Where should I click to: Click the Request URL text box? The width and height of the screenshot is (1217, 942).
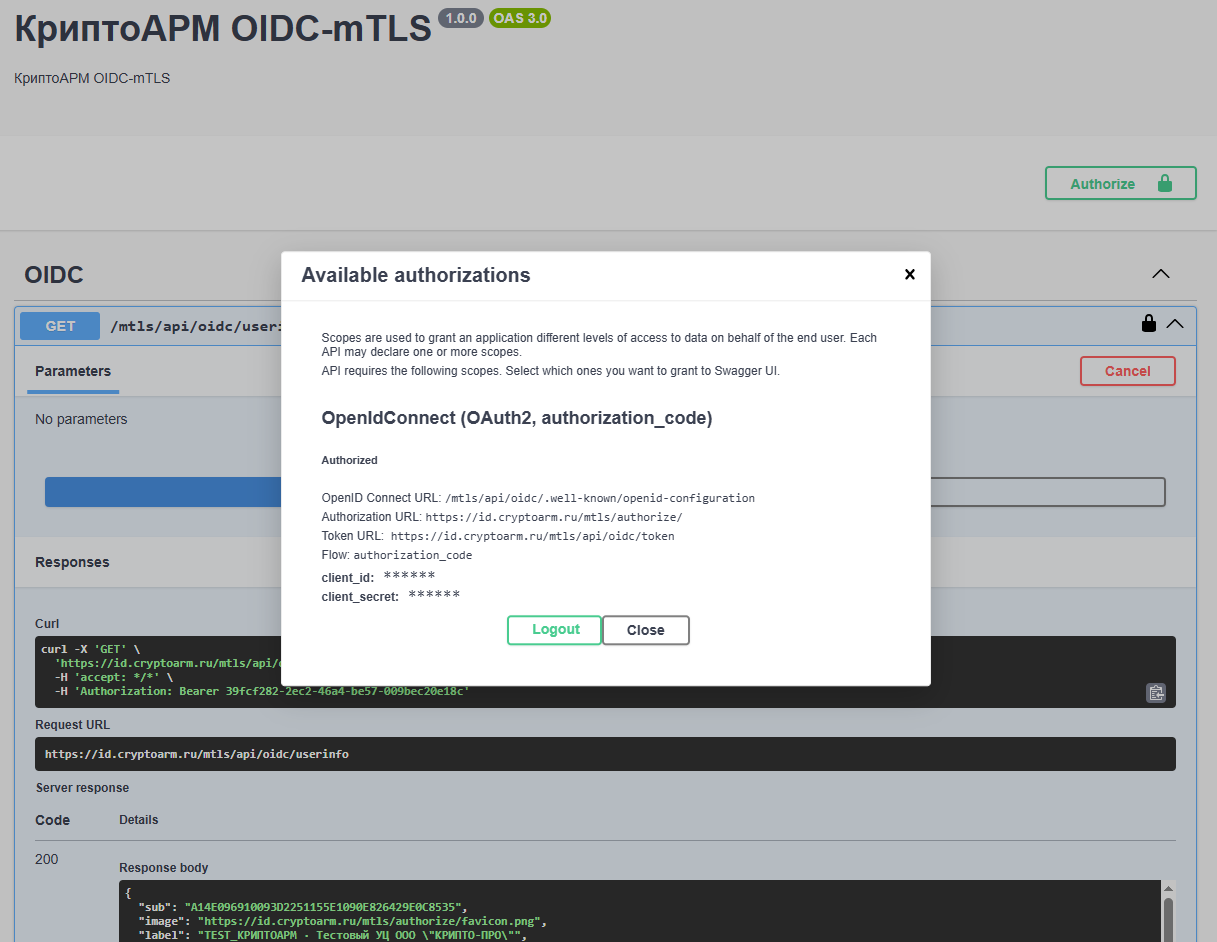click(x=605, y=754)
